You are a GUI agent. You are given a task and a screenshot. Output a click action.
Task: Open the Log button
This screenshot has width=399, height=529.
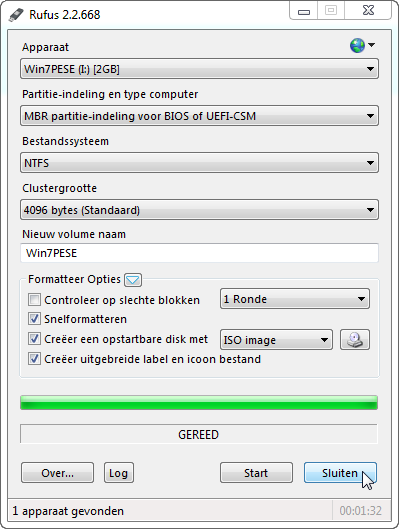coord(119,473)
